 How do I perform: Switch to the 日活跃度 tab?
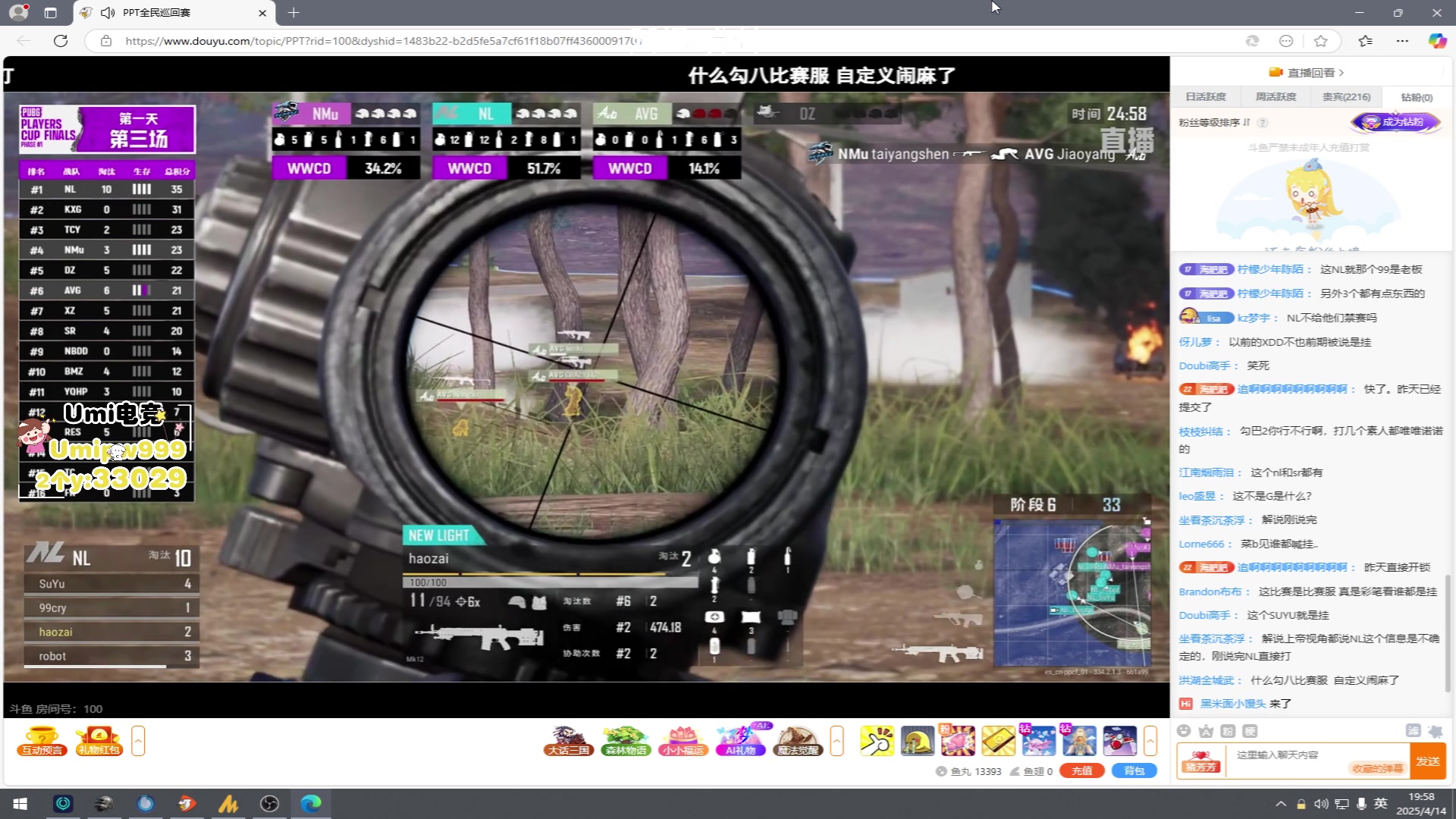point(1206,97)
